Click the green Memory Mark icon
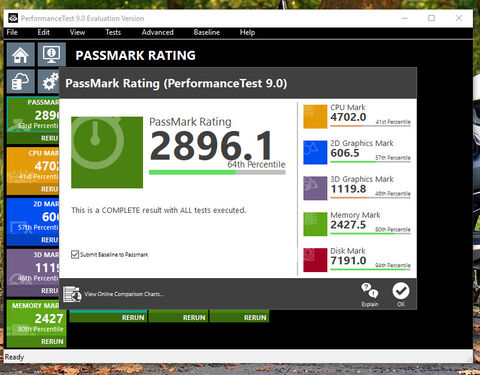 (x=315, y=224)
